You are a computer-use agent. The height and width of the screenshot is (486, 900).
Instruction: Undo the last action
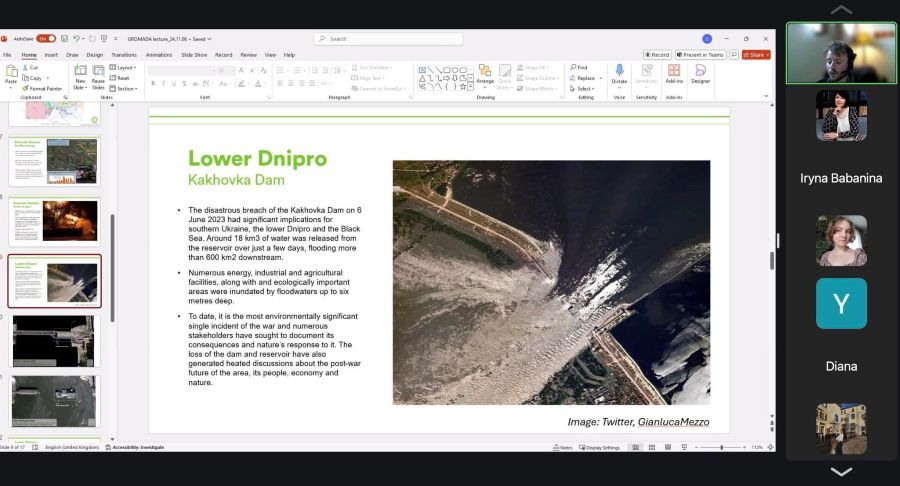(76, 38)
